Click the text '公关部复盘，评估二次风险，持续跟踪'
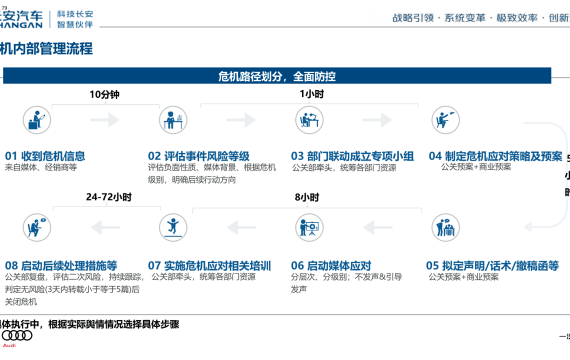570x360 pixels. click(x=74, y=277)
